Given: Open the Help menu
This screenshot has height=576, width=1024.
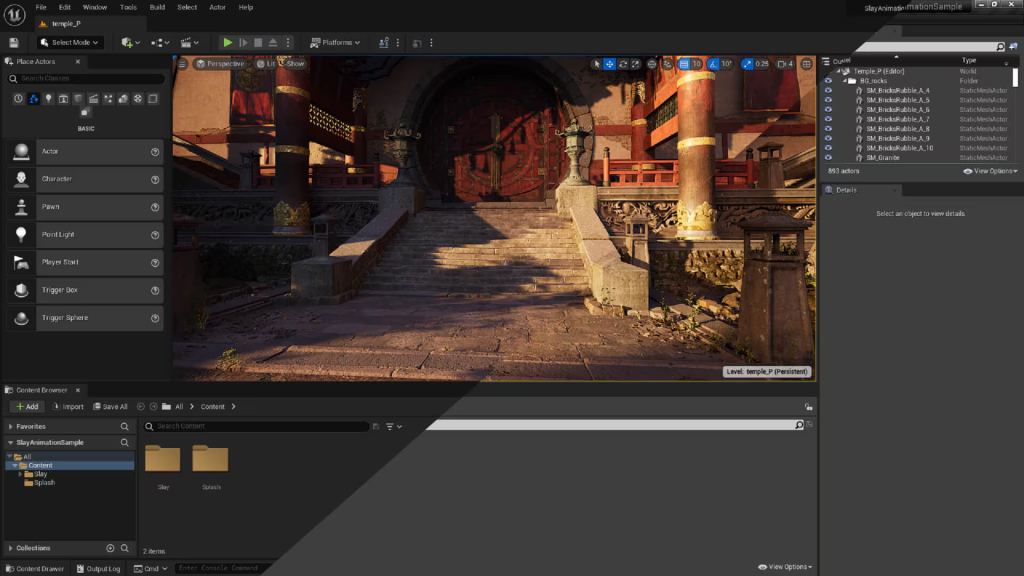Looking at the screenshot, I should tap(246, 7).
